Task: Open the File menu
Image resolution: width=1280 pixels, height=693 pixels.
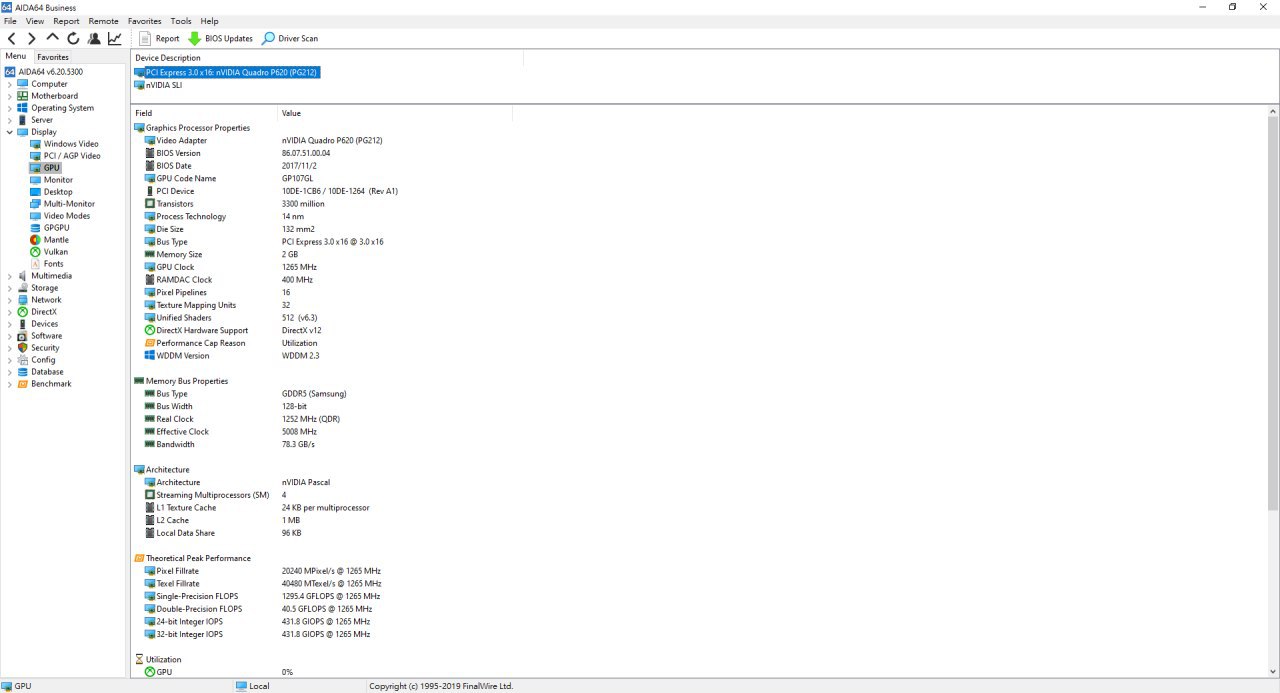Action: click(x=10, y=21)
